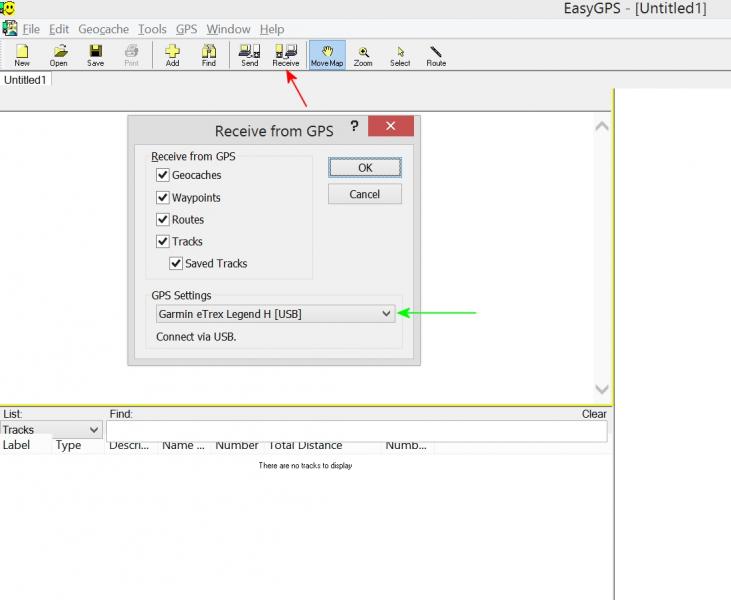
Task: Click 'There are no tracks to display' message
Action: [x=305, y=465]
